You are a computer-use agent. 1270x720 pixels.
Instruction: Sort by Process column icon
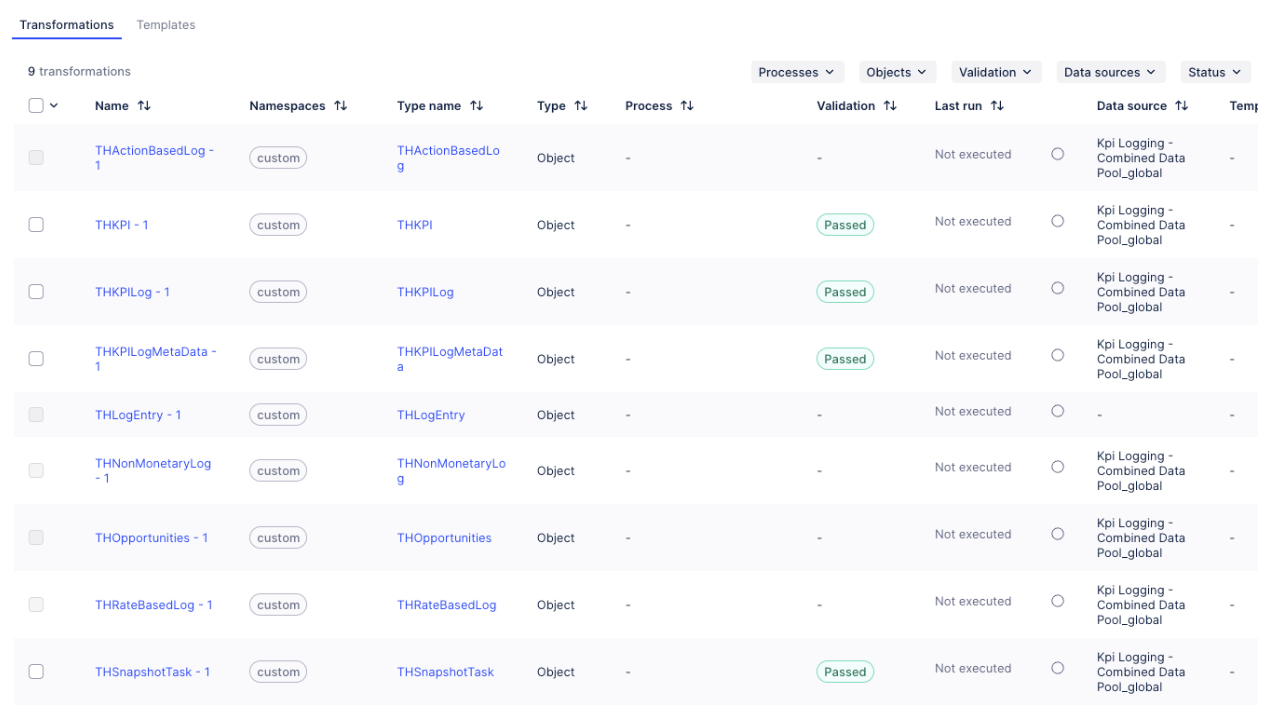tap(687, 106)
